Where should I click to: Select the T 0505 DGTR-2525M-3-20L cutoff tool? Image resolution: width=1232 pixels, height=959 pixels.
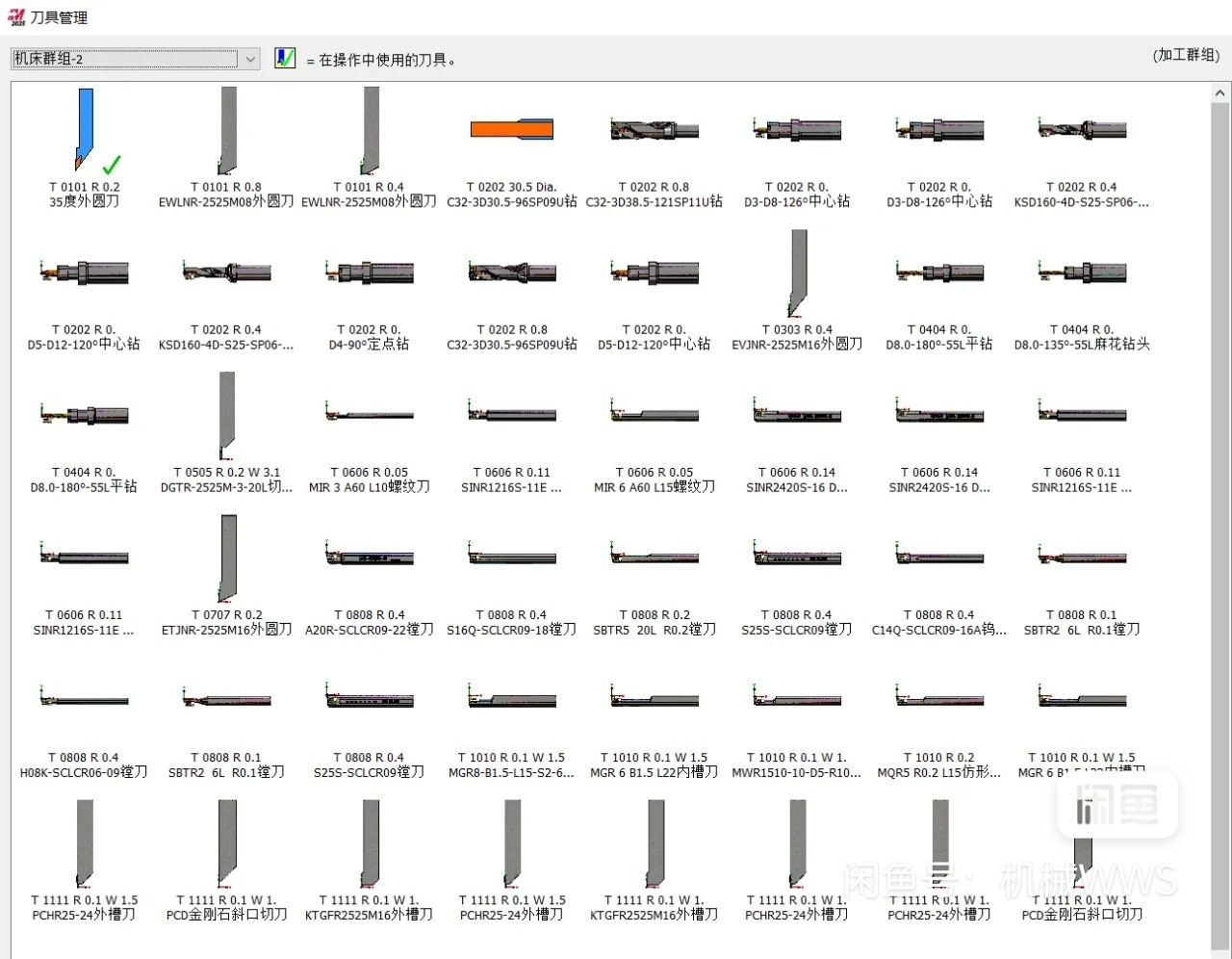coord(226,434)
